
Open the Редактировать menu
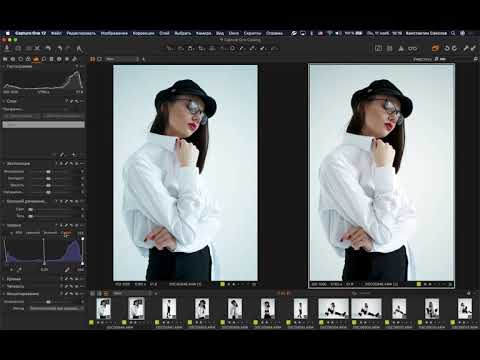81,33
